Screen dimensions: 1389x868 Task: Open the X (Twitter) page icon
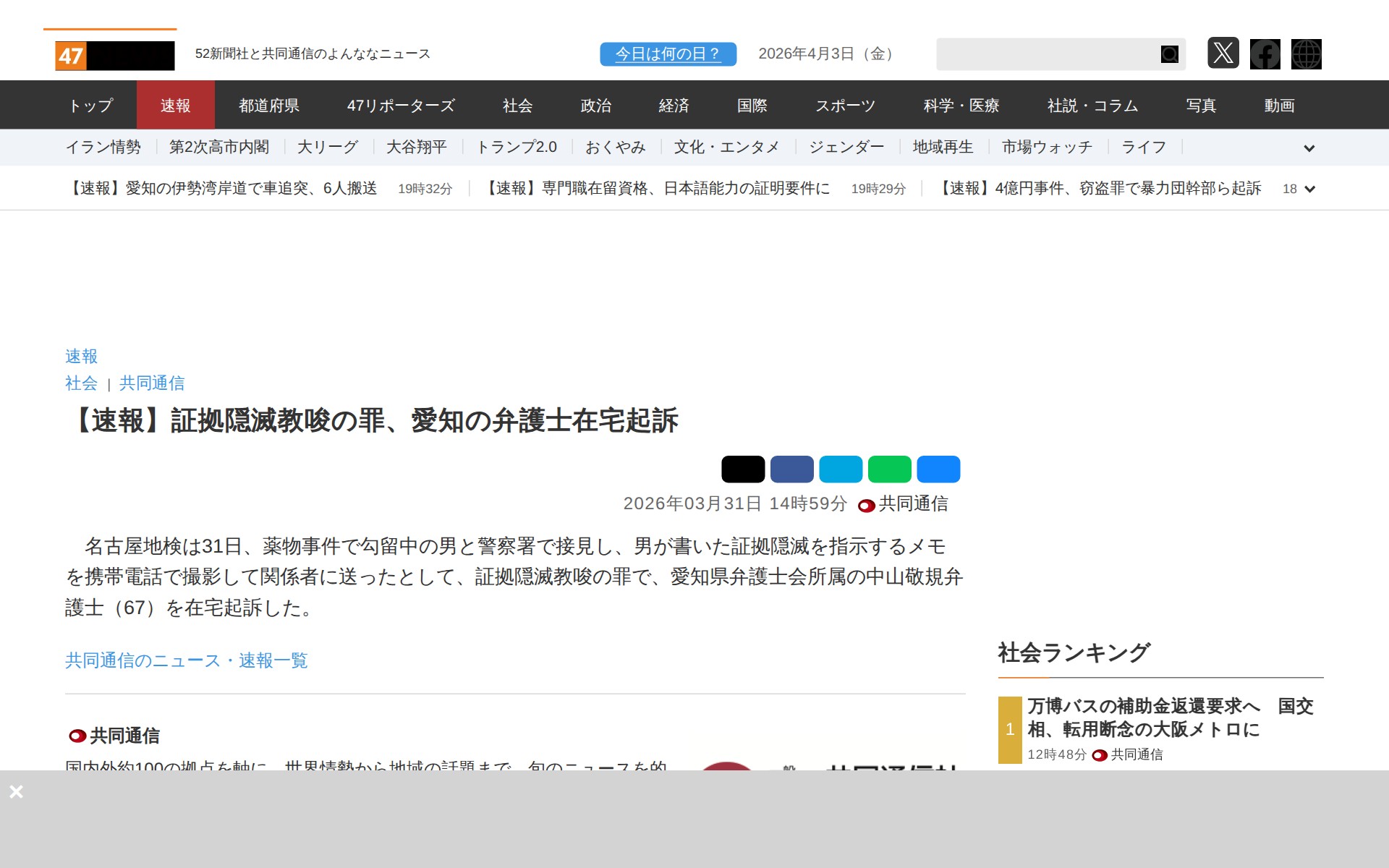pyautogui.click(x=1223, y=54)
